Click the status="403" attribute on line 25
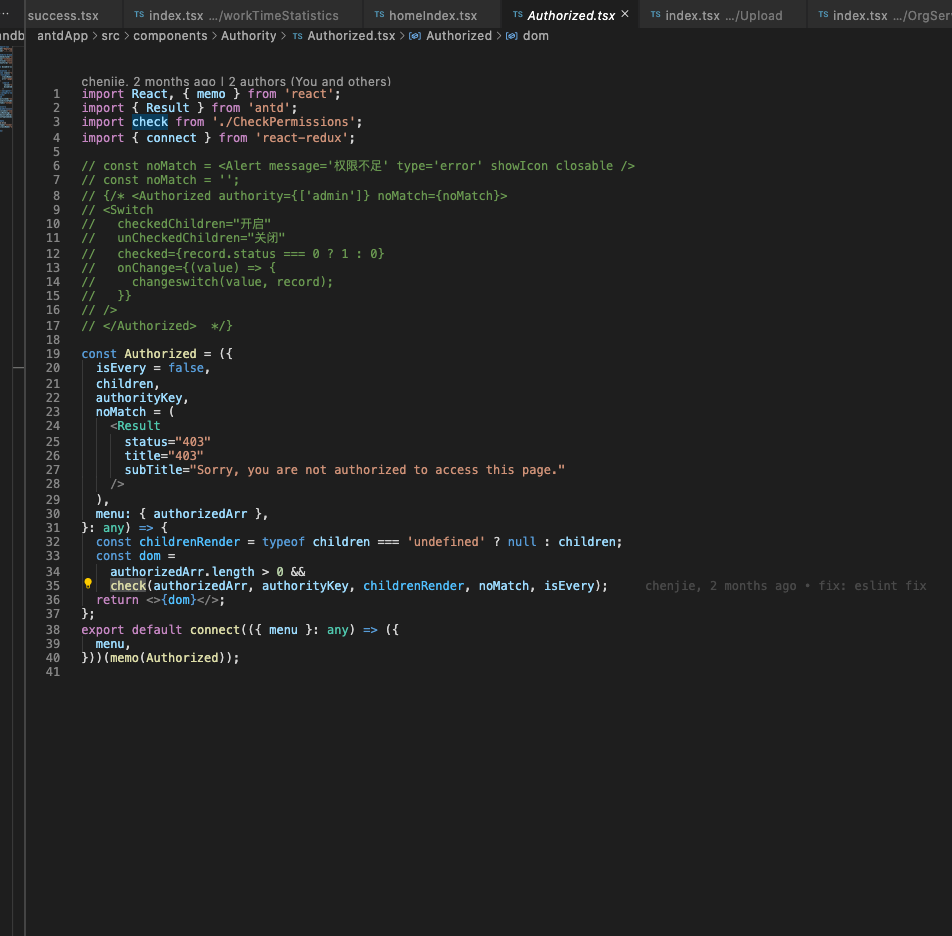The height and width of the screenshot is (936, 952). [x=168, y=442]
